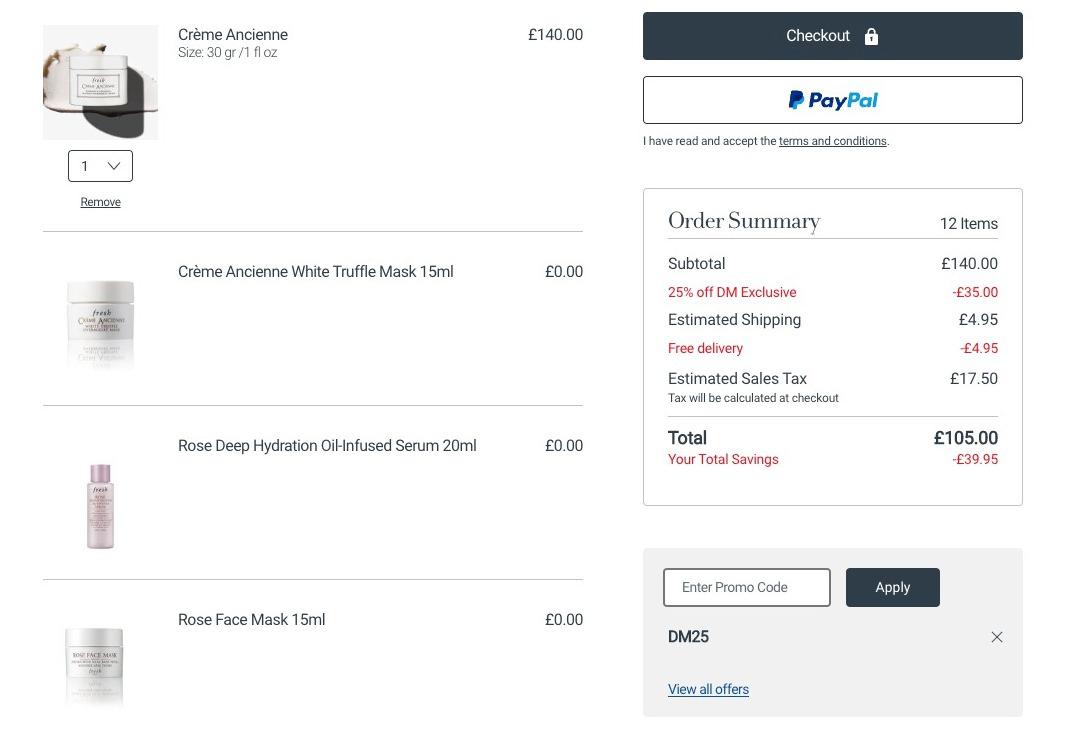
Task: Open the Rose Face Mask 15ml title
Action: (251, 620)
